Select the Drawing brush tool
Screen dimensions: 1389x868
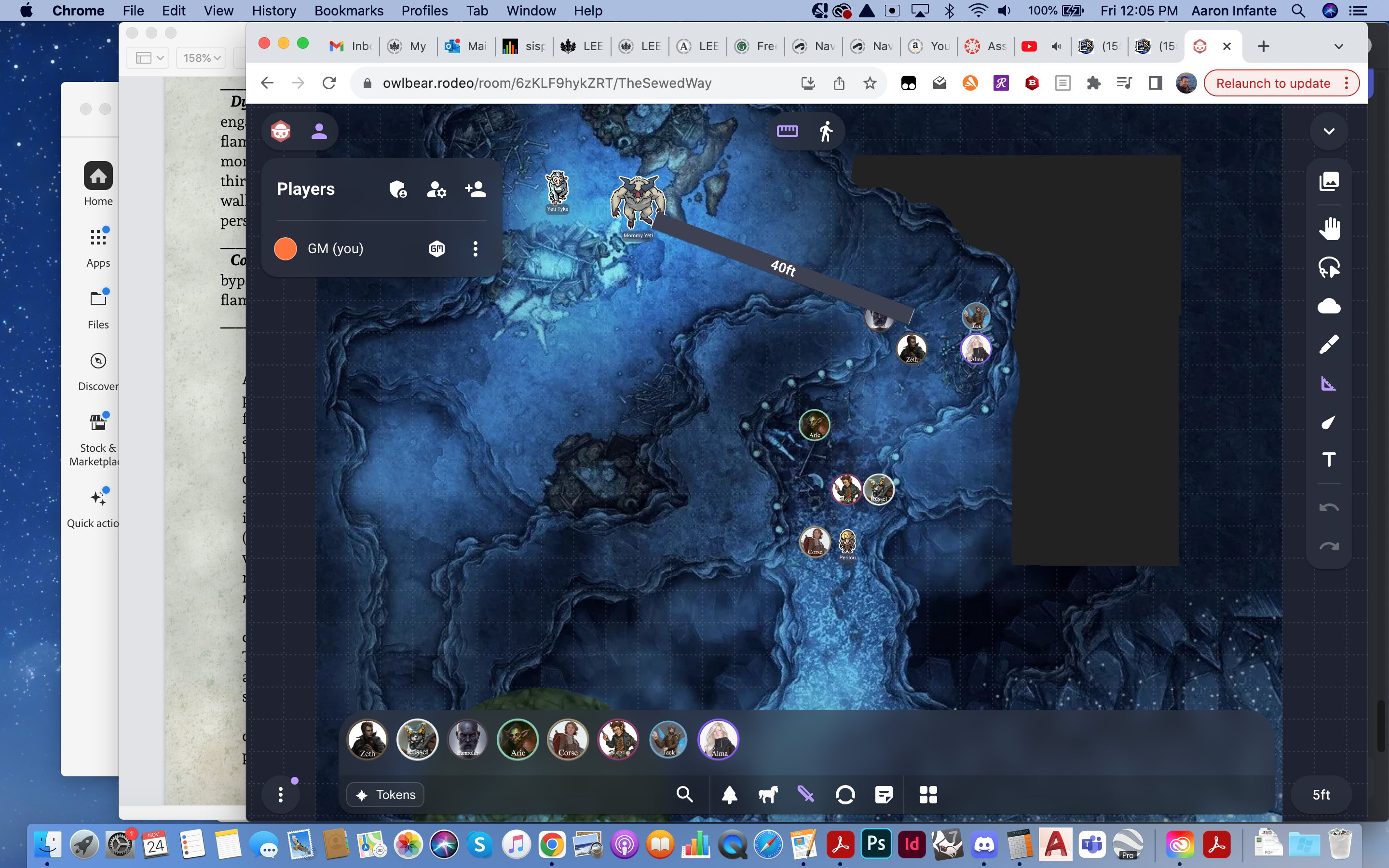1329,344
